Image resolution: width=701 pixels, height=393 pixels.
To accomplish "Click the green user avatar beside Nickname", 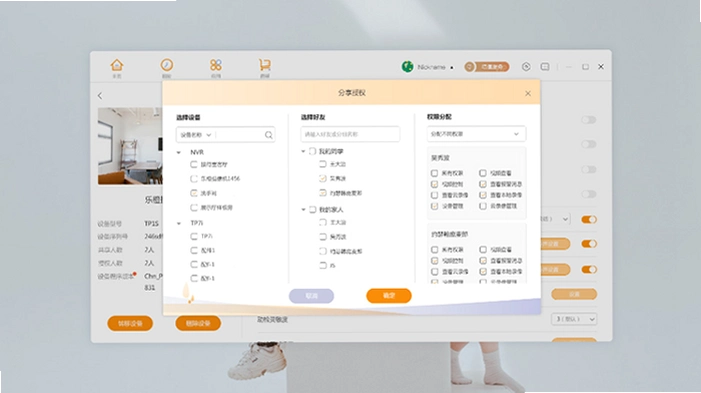I will pyautogui.click(x=407, y=67).
